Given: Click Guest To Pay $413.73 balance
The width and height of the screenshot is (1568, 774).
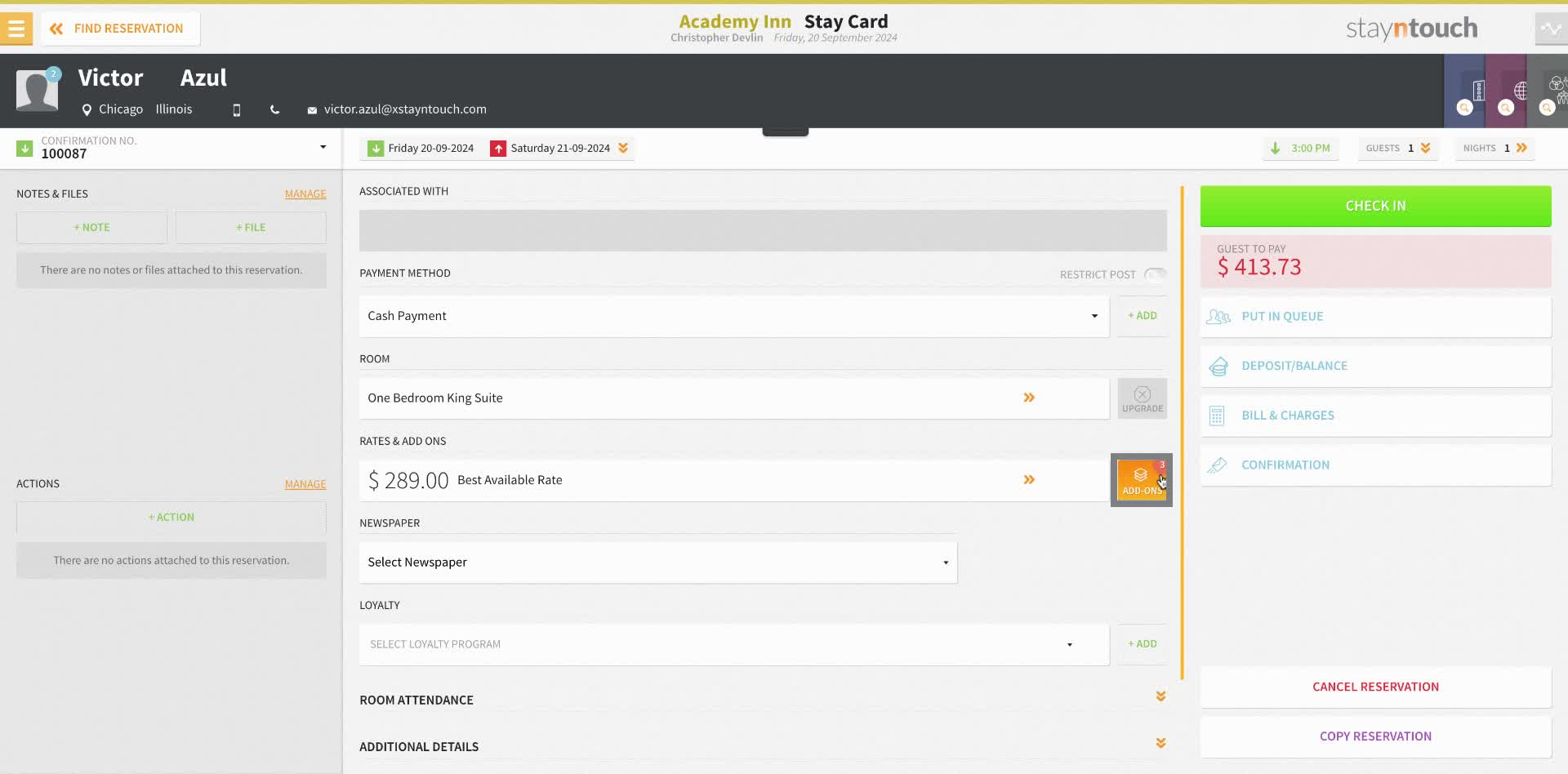Looking at the screenshot, I should pos(1376,261).
